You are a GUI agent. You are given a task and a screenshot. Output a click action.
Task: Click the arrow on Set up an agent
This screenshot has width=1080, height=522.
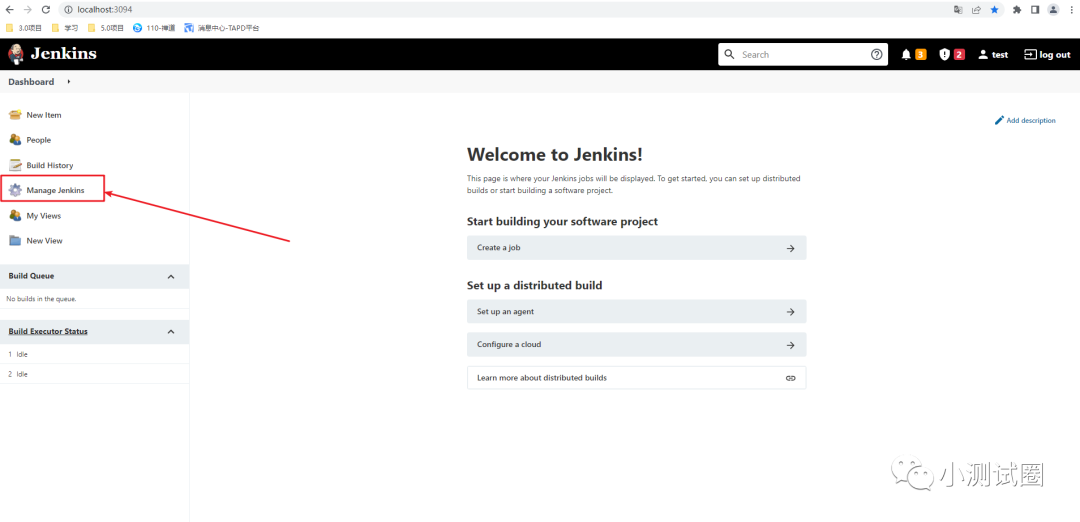[791, 312]
